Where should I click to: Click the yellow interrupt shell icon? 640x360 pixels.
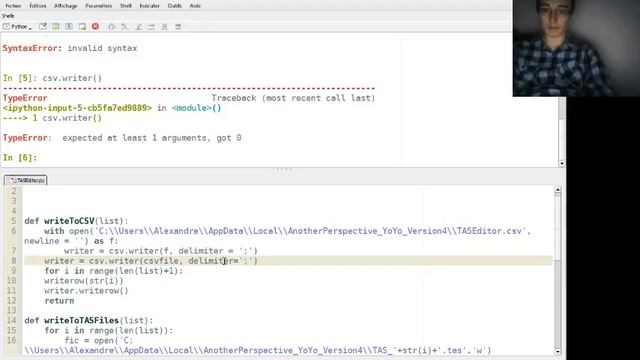(56, 27)
